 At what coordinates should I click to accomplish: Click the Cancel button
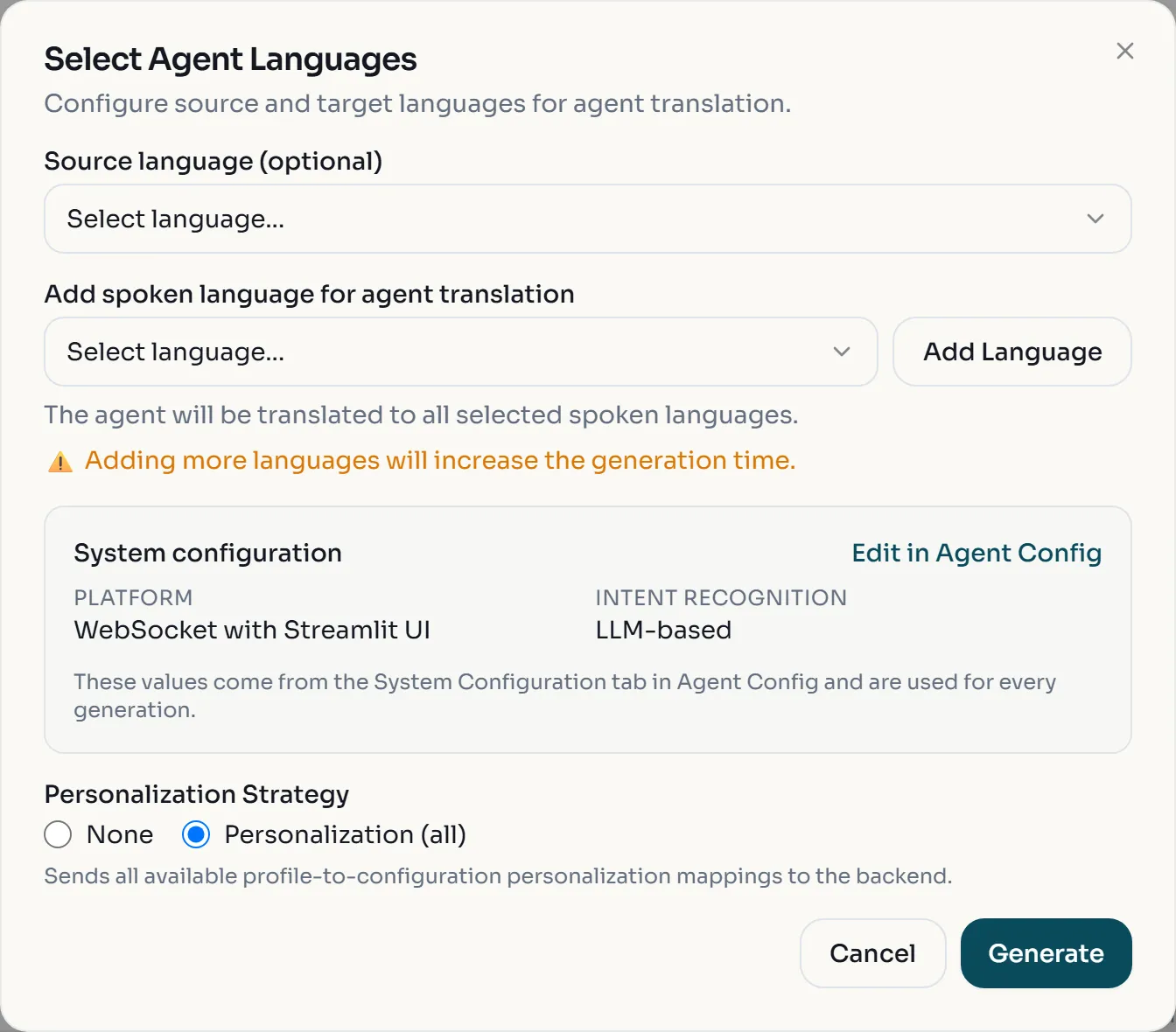(872, 953)
